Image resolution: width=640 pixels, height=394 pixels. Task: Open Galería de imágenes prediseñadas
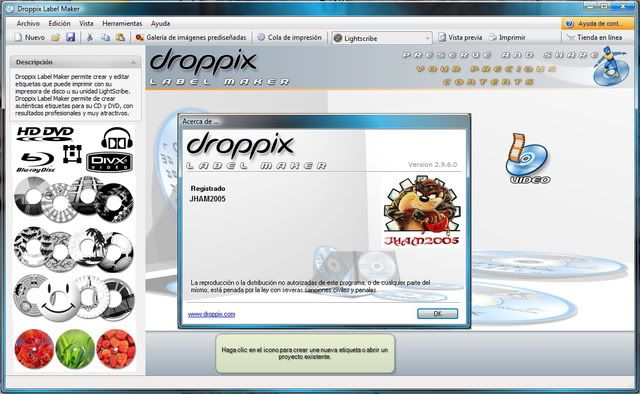click(191, 38)
